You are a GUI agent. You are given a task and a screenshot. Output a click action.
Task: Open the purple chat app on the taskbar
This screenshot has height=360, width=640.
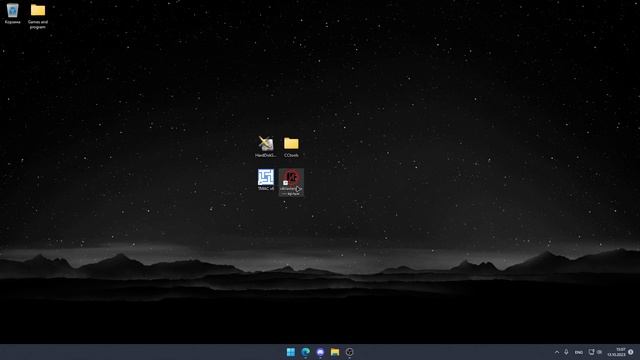click(x=320, y=352)
